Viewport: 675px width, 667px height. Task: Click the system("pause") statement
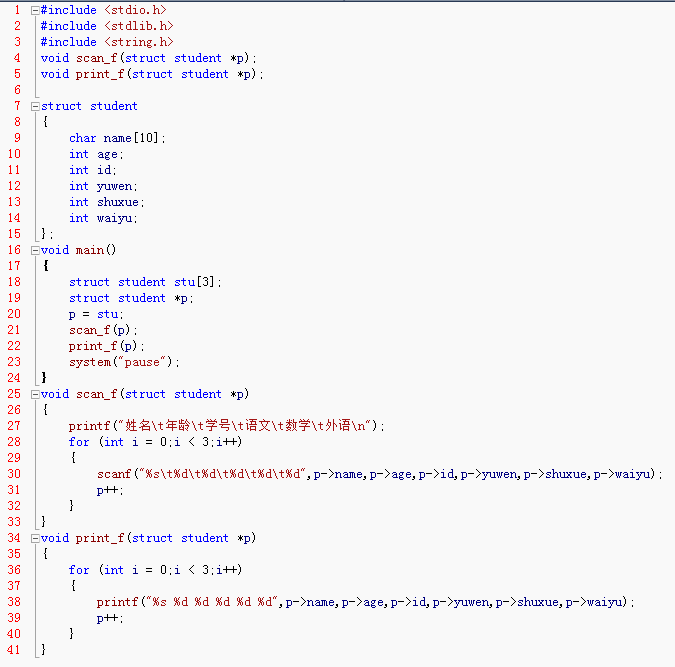tap(124, 362)
